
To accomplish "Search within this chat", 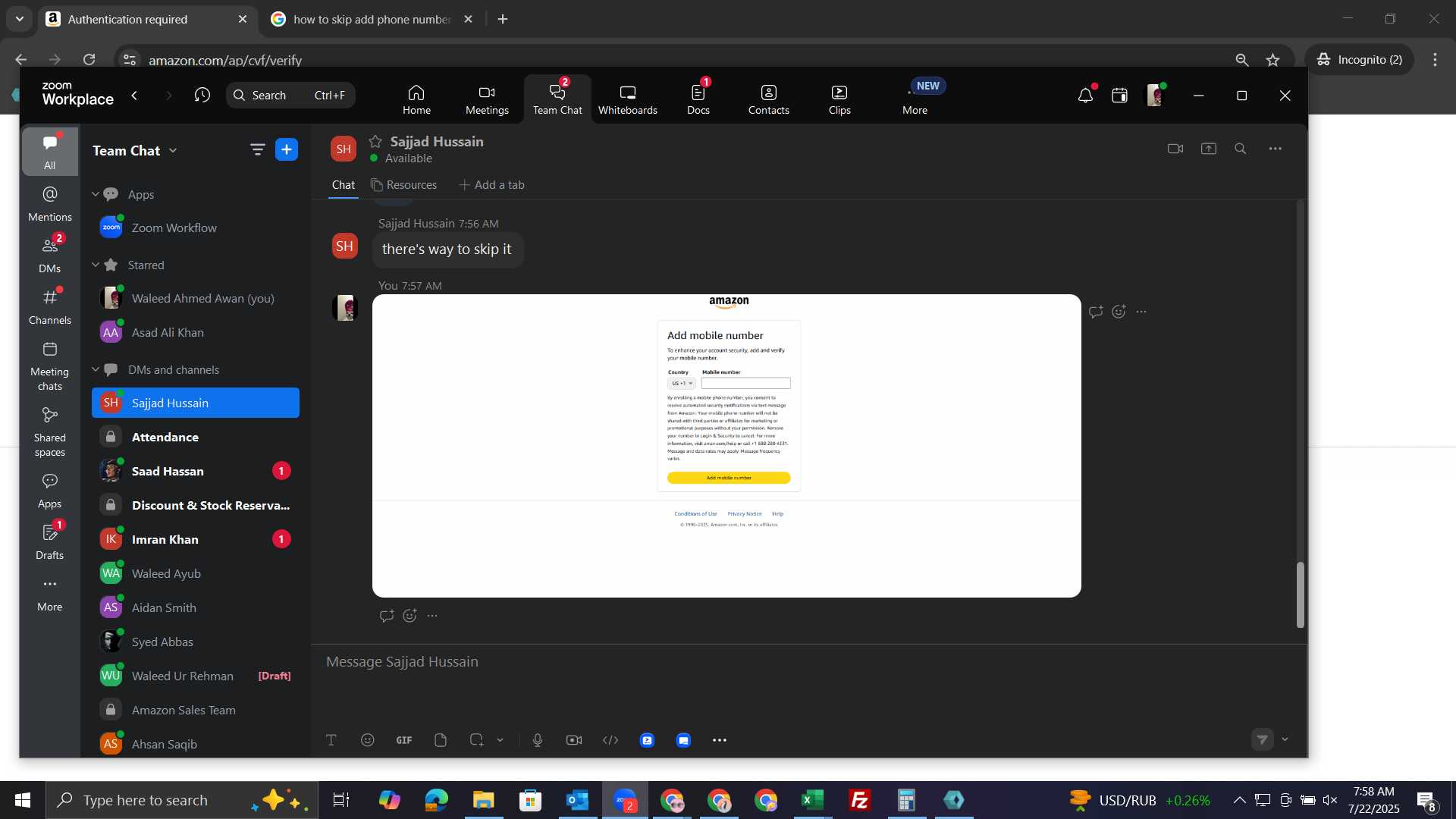I will tap(1241, 149).
